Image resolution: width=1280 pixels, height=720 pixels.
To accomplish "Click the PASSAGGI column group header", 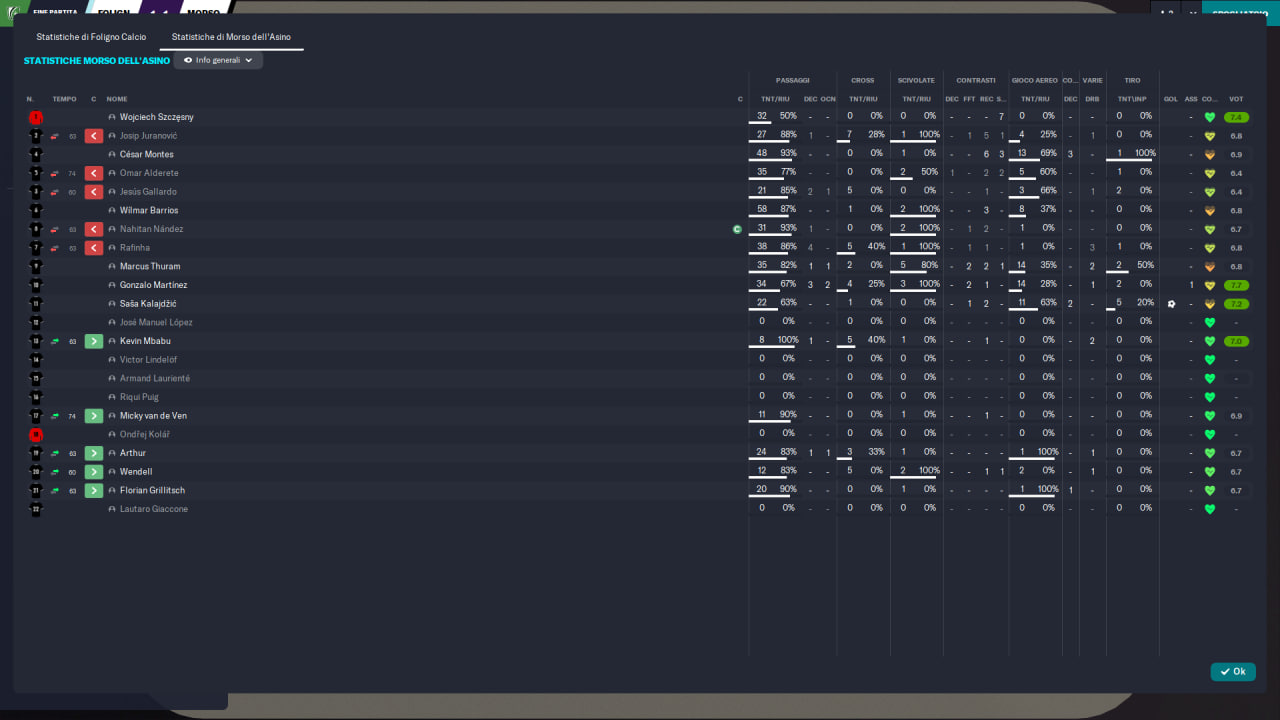I will (793, 80).
